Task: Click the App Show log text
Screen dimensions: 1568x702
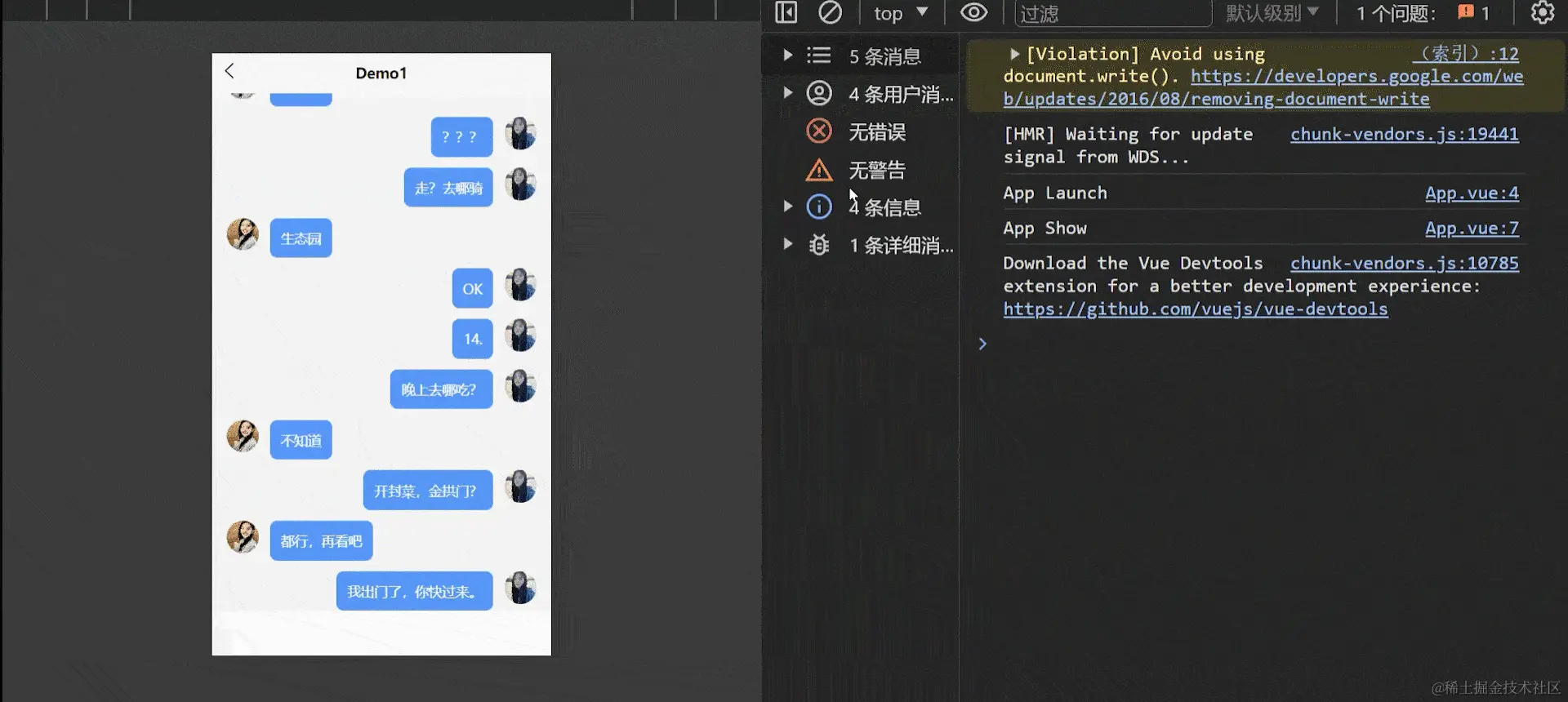Action: [x=1045, y=229]
